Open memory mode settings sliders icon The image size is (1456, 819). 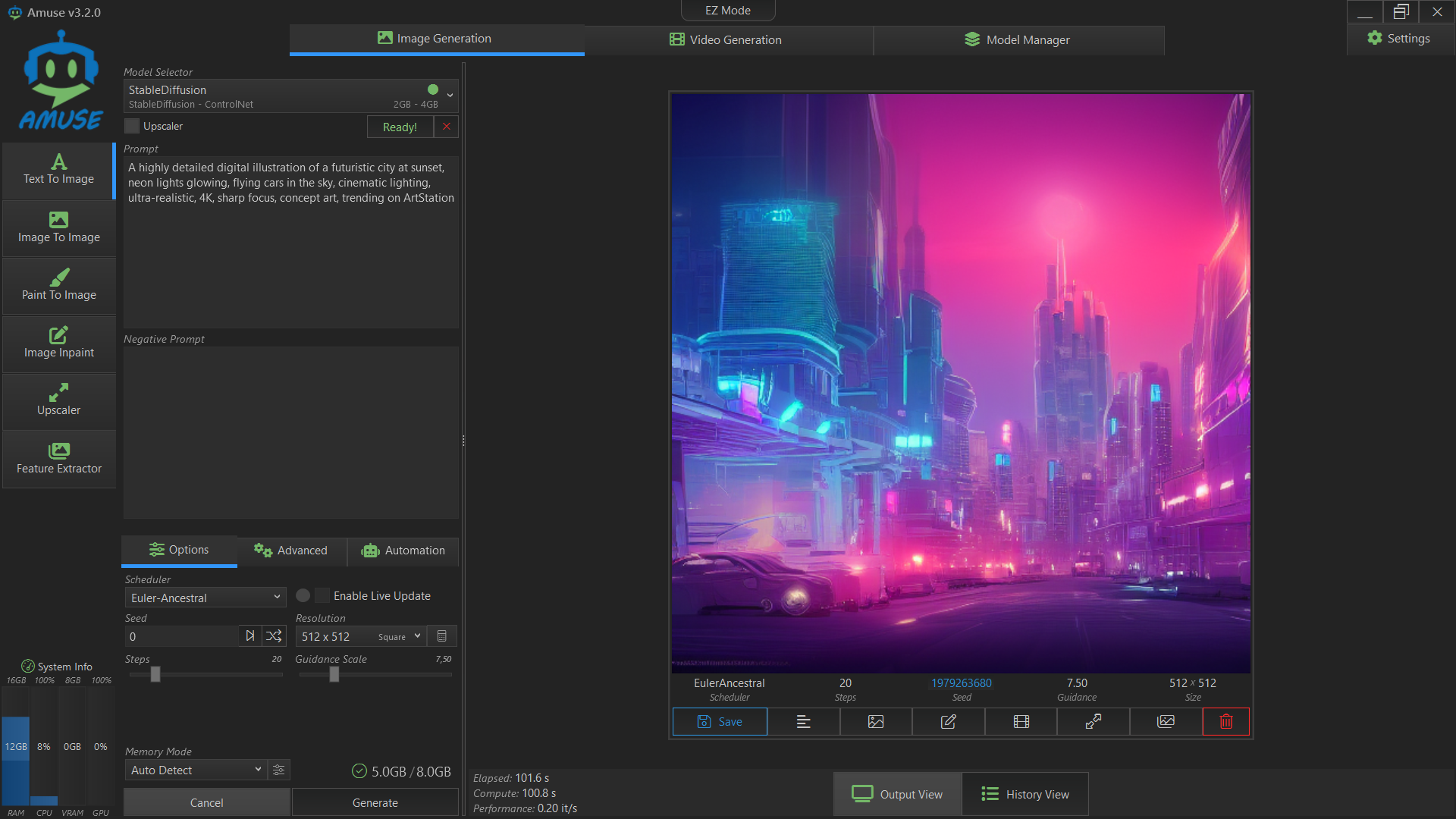(x=279, y=770)
